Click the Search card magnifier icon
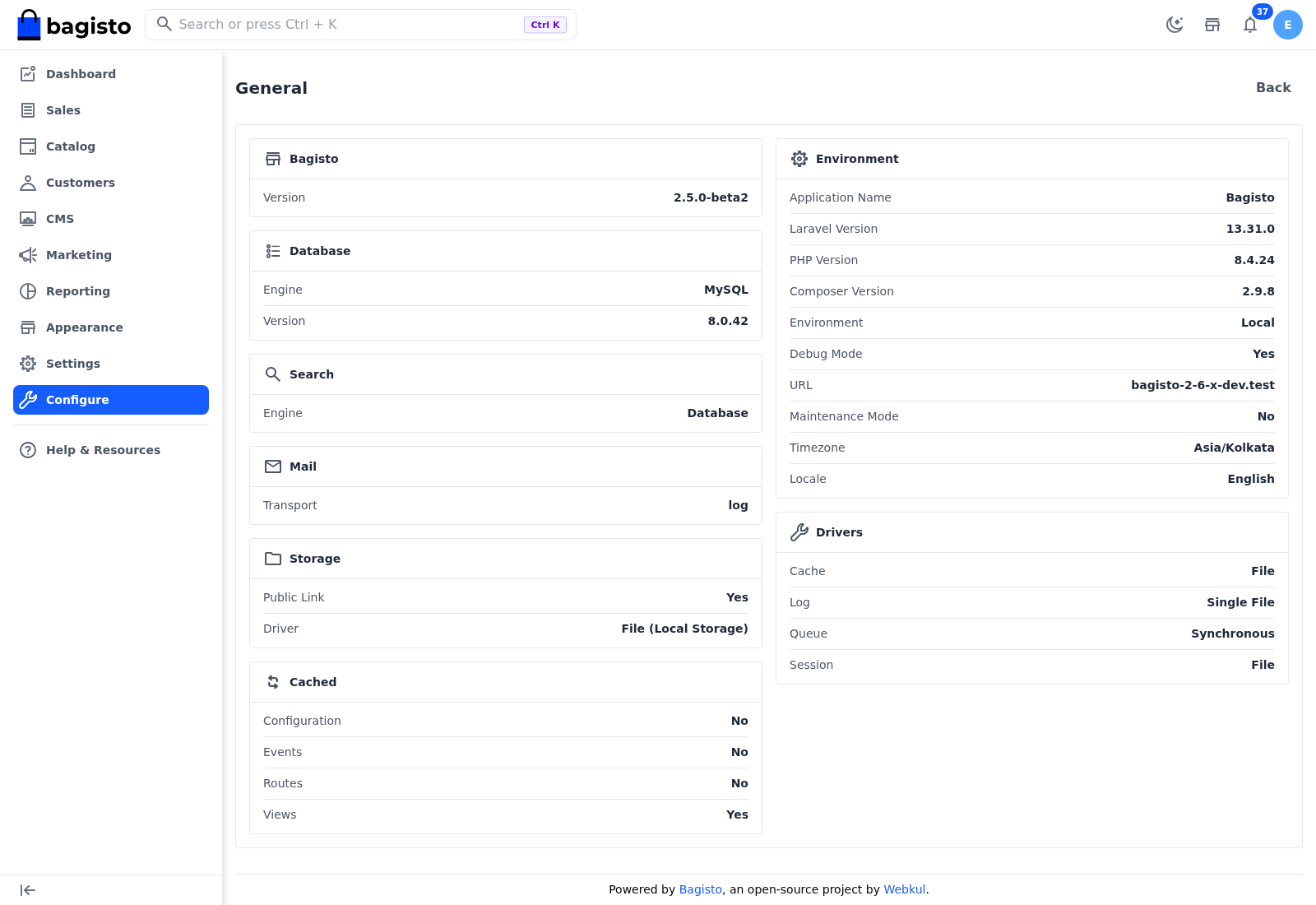Screen dimensions: 1316x905 tap(273, 374)
